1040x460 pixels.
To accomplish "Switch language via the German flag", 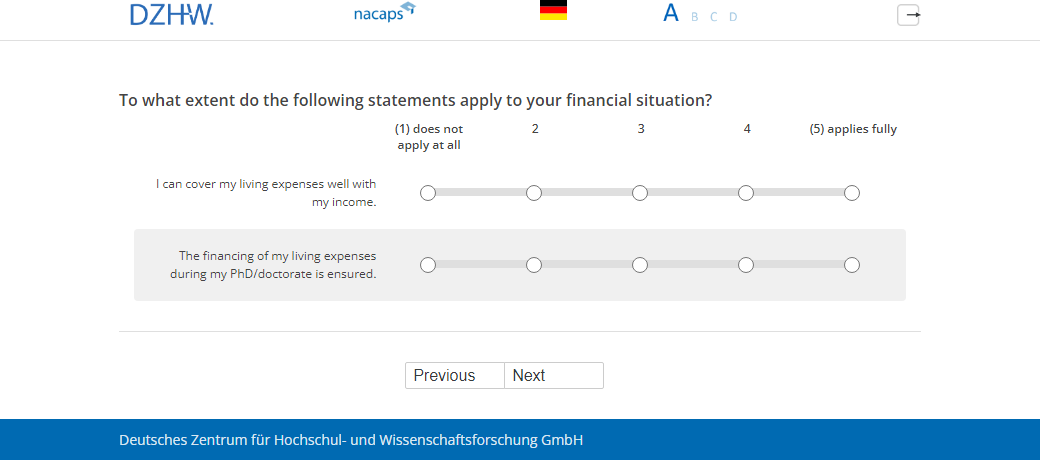I will pos(553,11).
